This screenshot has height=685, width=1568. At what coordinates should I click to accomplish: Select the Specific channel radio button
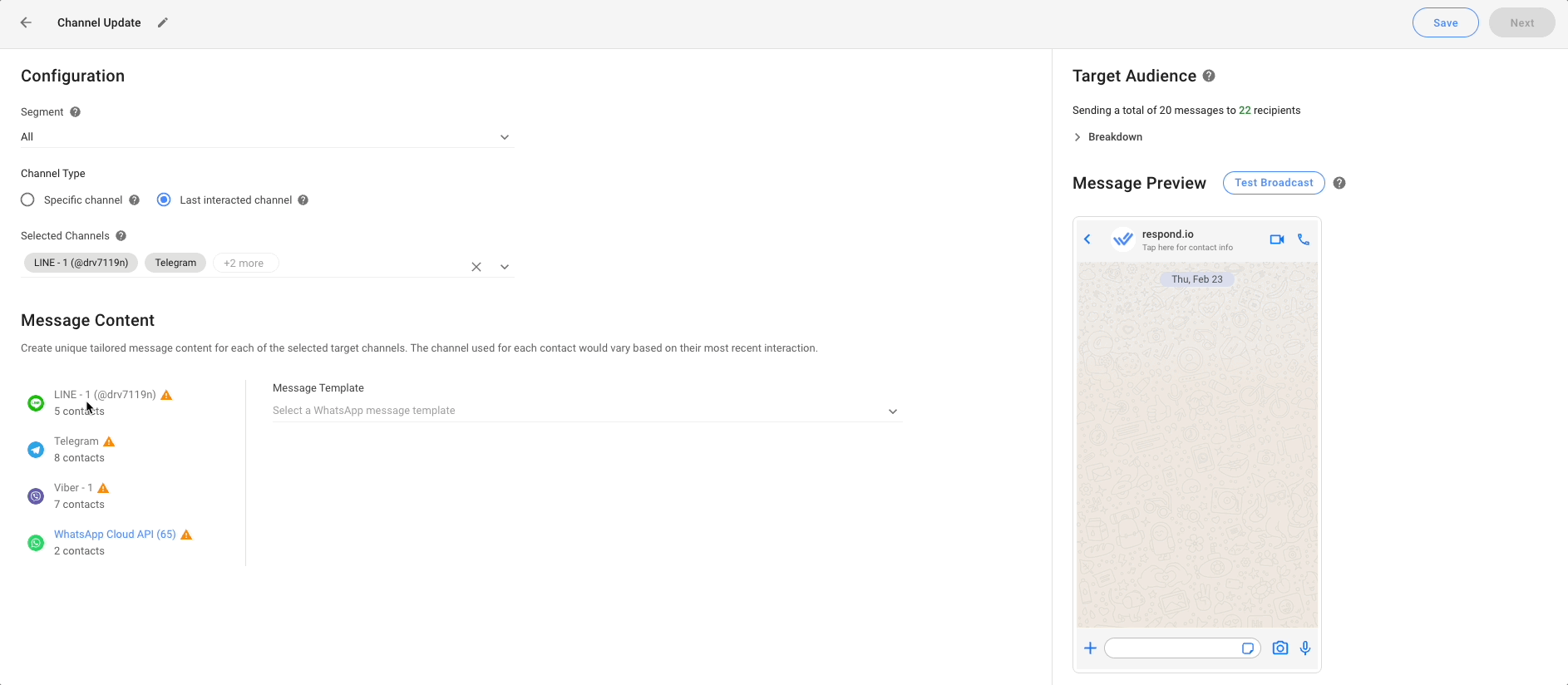coord(28,200)
